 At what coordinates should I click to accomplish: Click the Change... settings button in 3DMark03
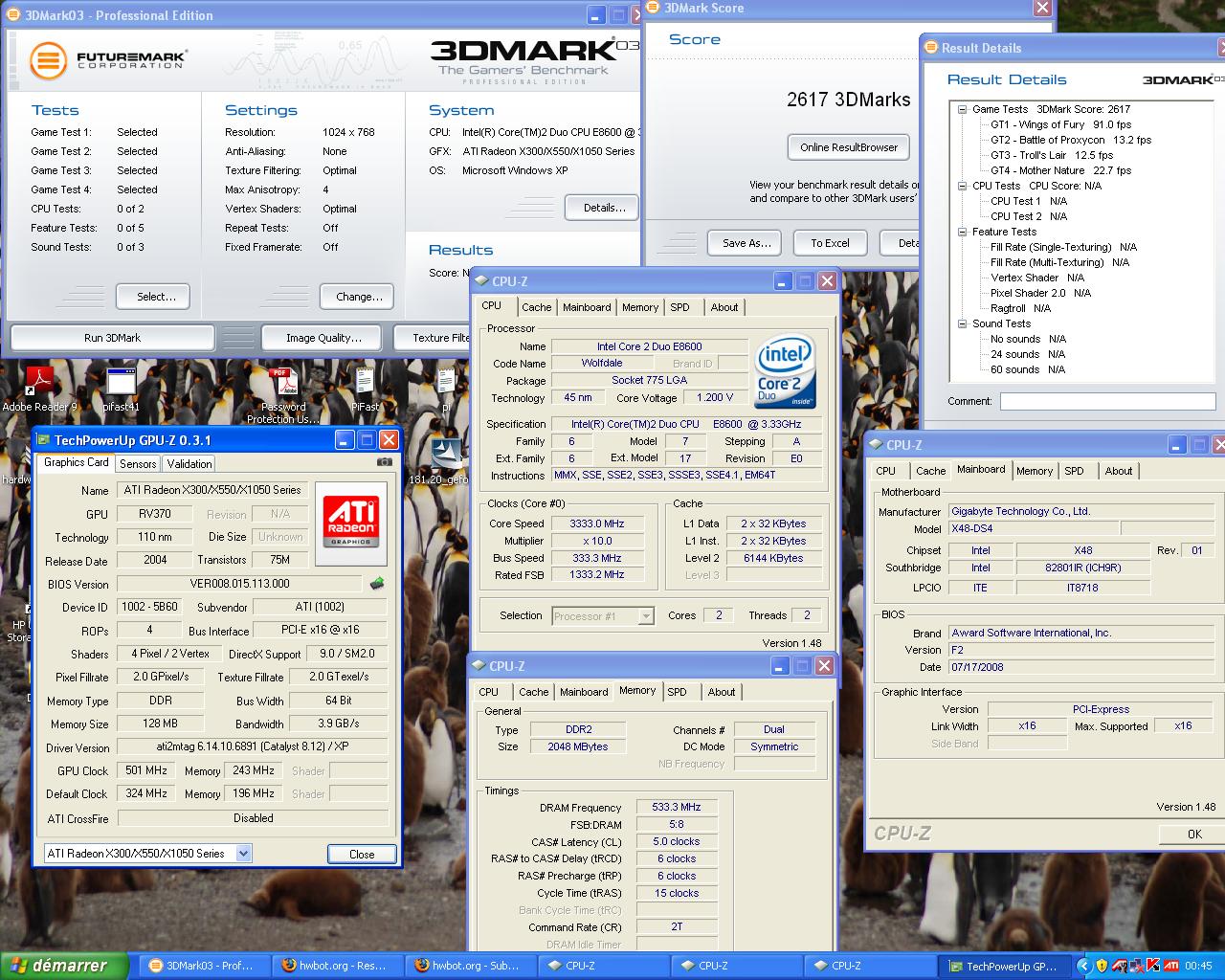(359, 297)
